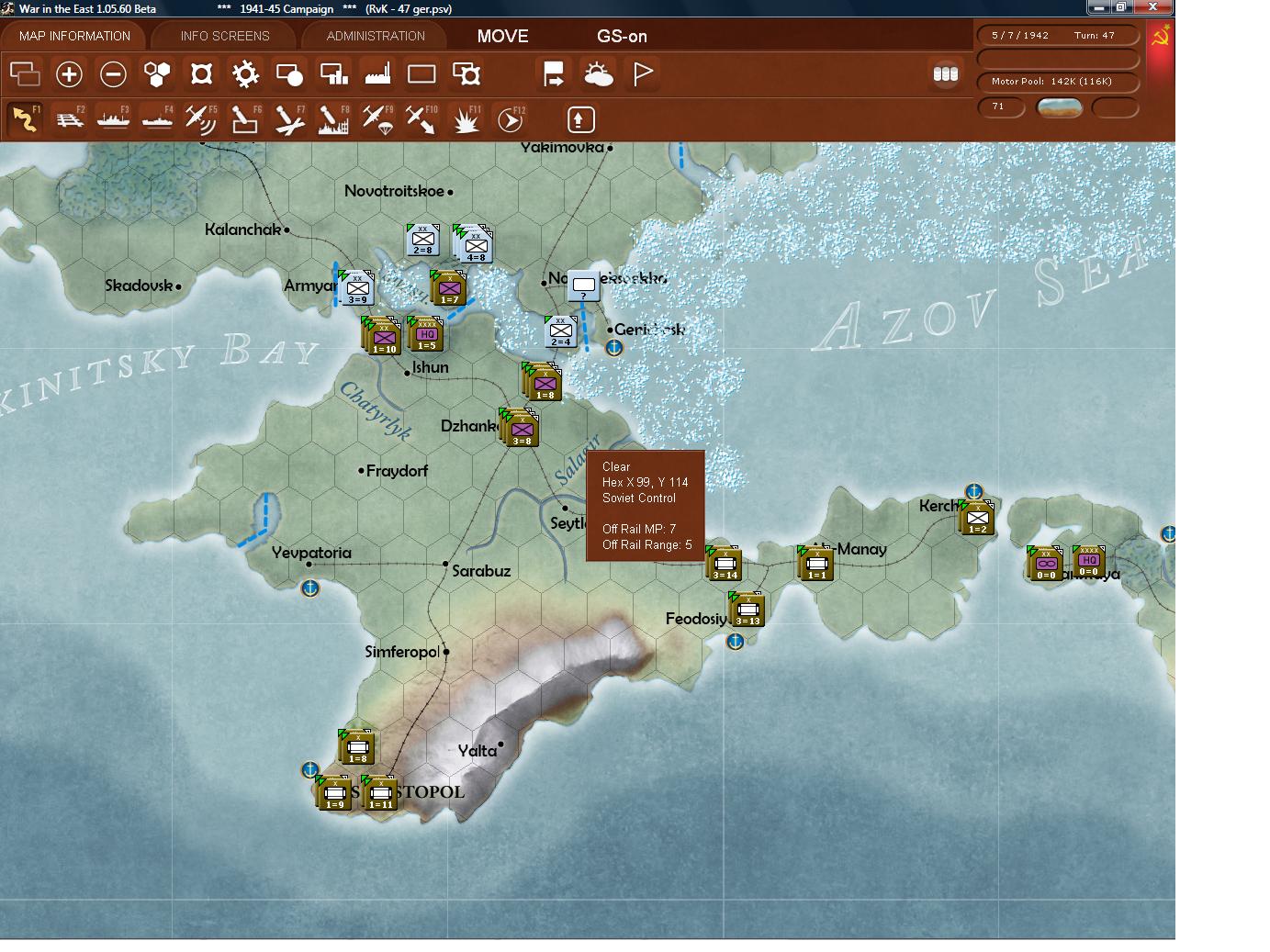Select the F10 air transfer mode
The image size is (1270, 952).
coord(421,119)
